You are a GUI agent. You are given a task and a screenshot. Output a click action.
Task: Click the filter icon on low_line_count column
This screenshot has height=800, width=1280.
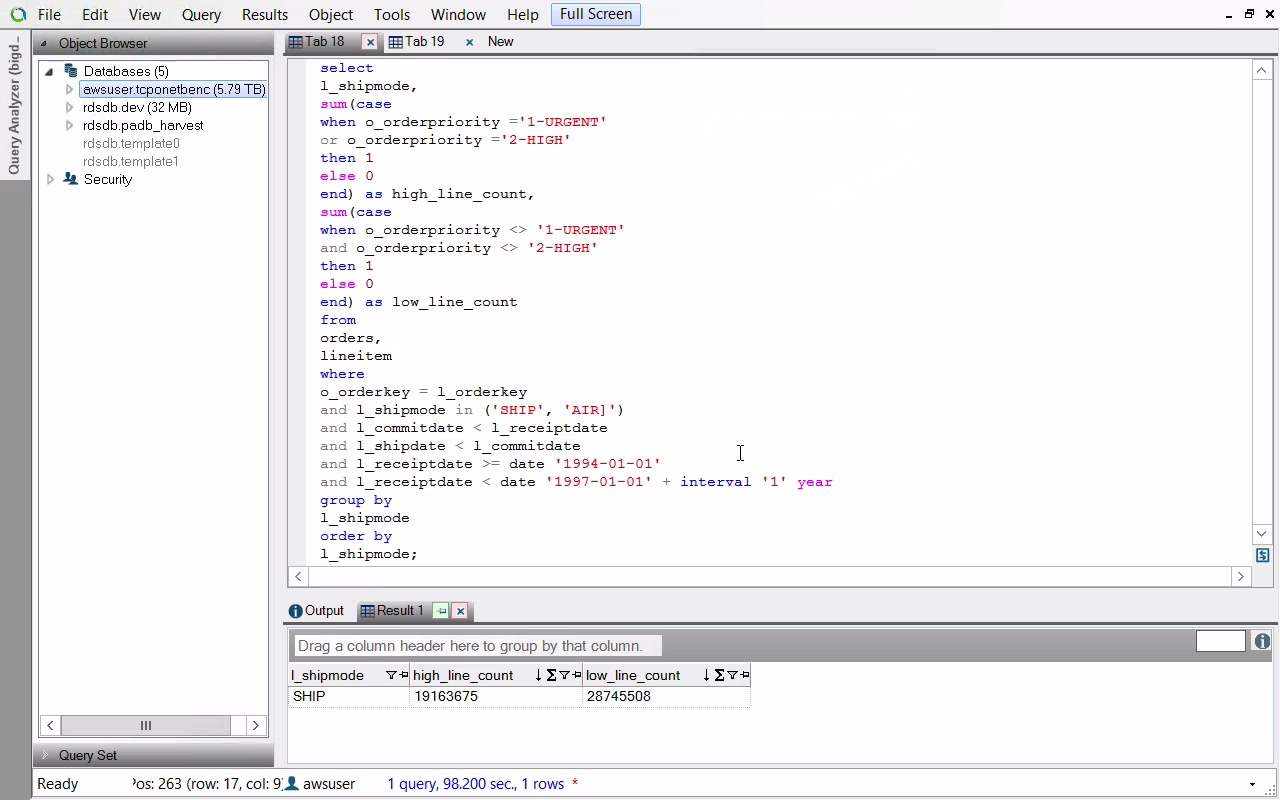[732, 676]
